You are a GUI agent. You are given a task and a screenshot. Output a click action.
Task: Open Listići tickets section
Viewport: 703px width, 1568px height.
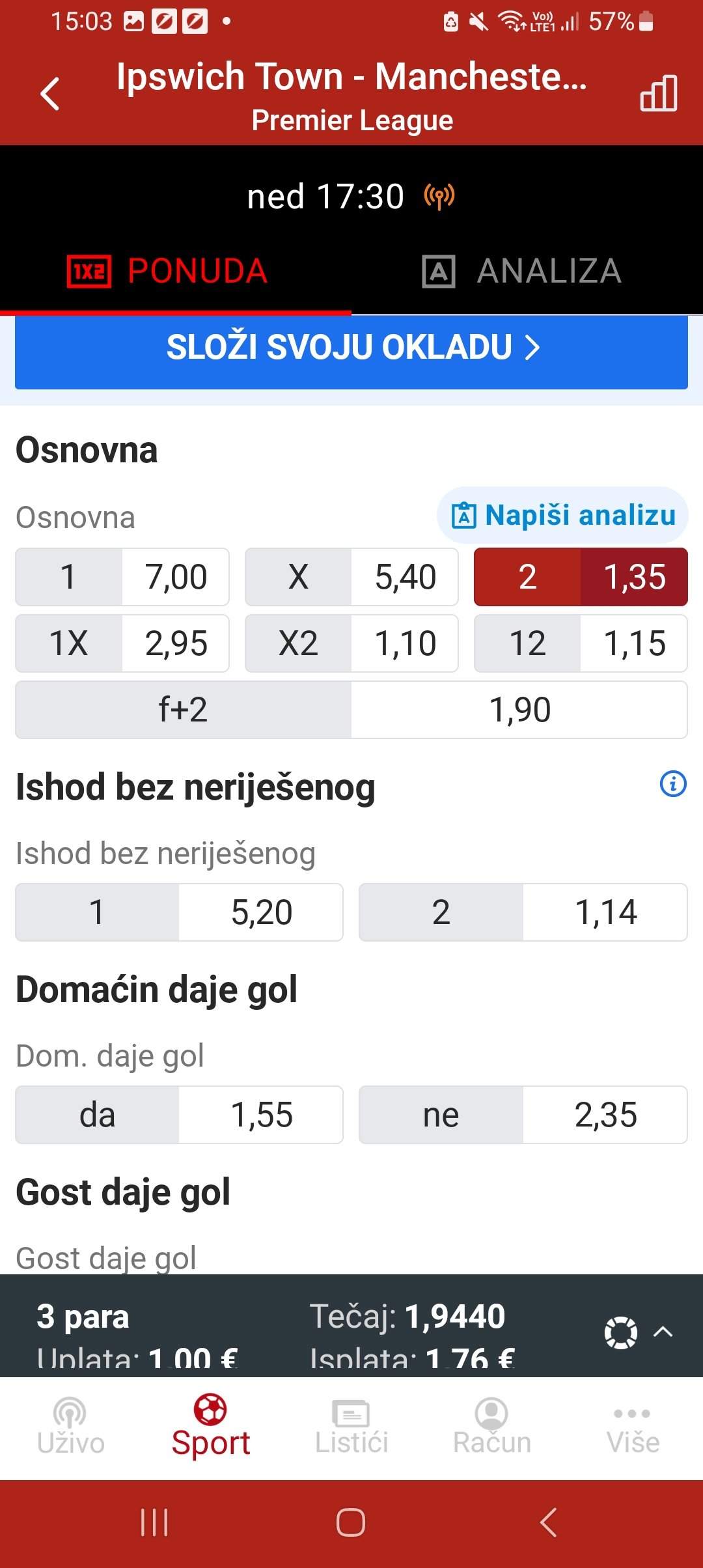click(351, 1426)
